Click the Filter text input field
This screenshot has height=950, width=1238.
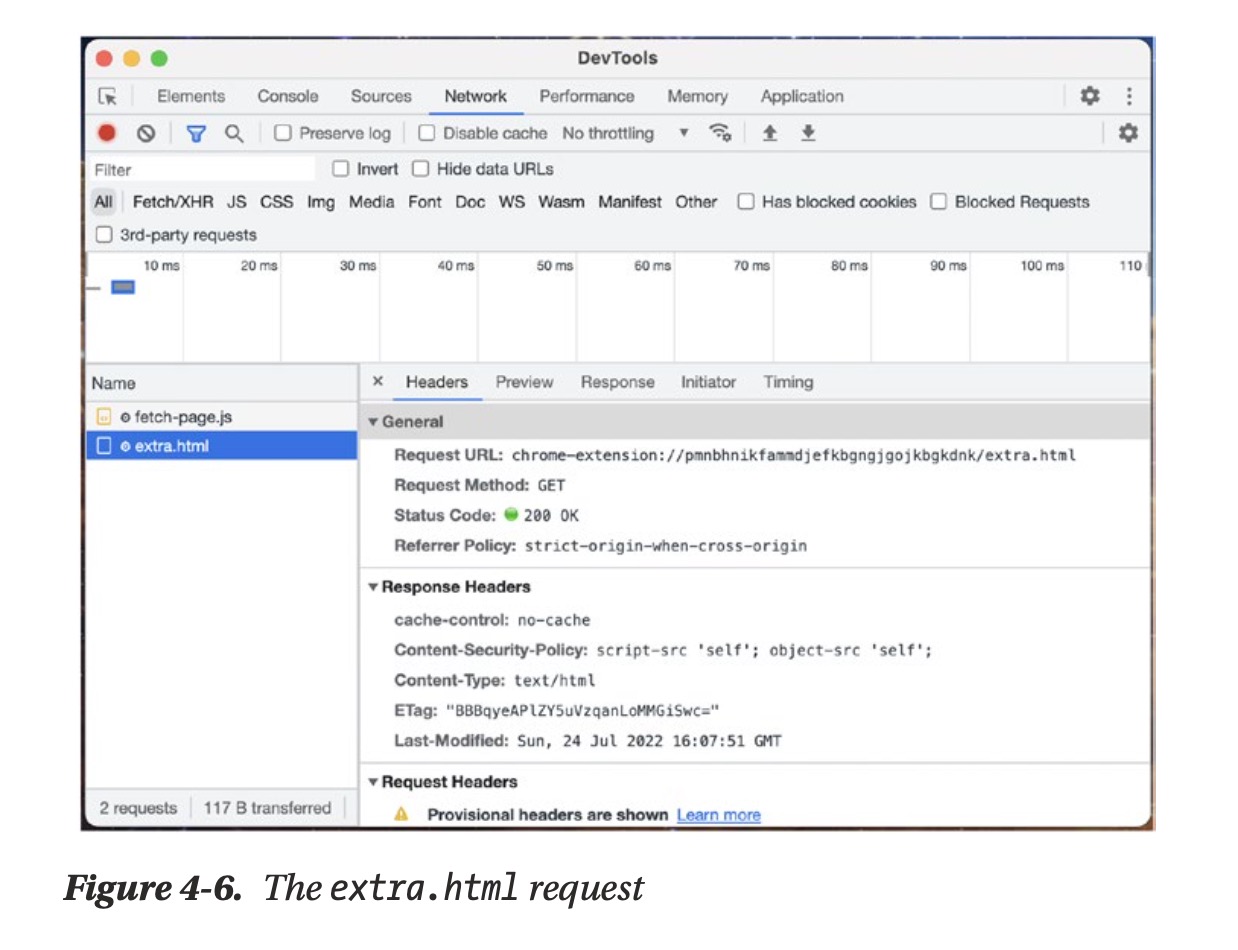[x=200, y=170]
